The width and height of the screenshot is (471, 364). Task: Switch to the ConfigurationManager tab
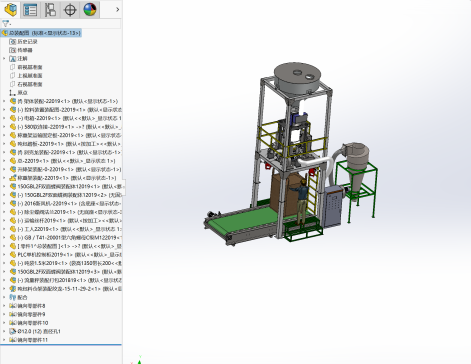click(50, 9)
